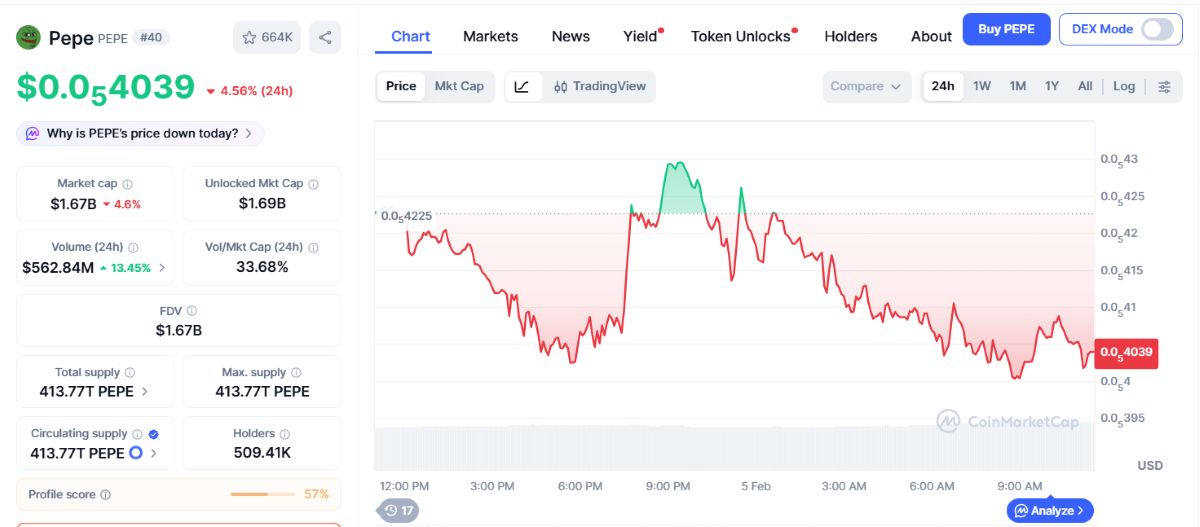1200x527 pixels.
Task: Switch to the Markets tab
Action: coord(490,36)
